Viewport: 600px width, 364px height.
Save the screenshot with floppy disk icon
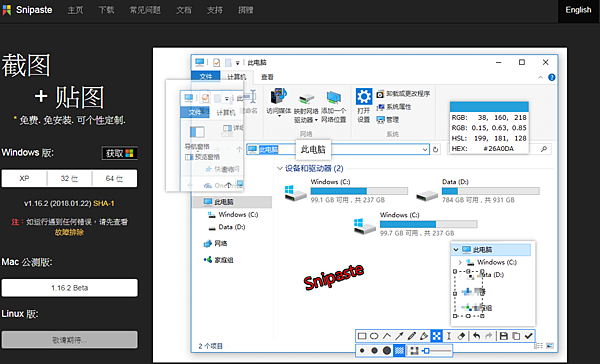point(504,336)
